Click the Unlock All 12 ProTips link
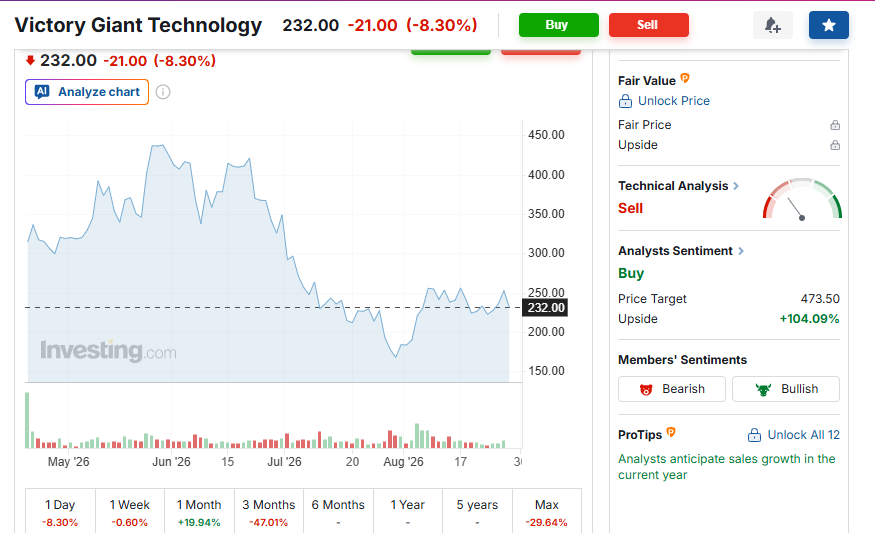The height and width of the screenshot is (533, 875). coord(794,435)
